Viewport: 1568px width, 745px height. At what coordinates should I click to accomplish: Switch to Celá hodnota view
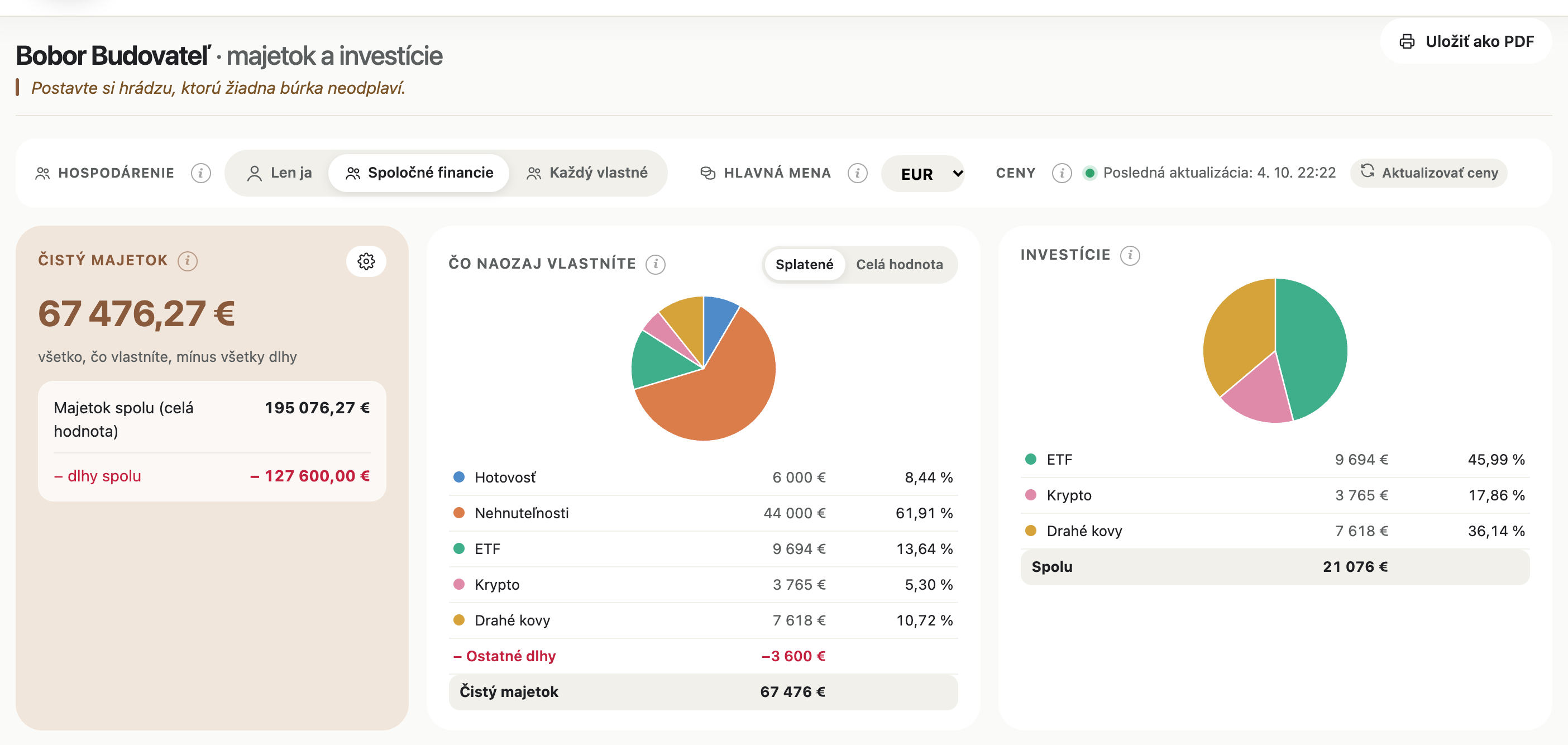[x=899, y=264]
